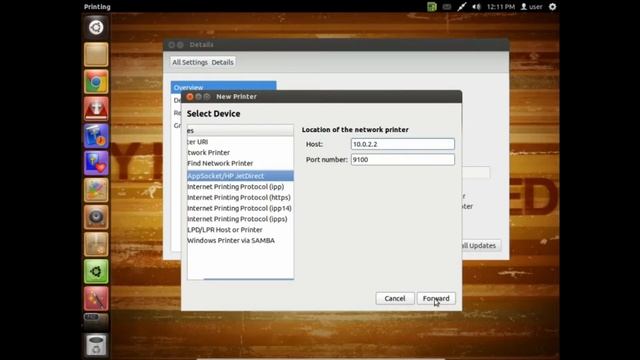
Task: Open the keyboard indicator in top panel
Action: [447, 7]
